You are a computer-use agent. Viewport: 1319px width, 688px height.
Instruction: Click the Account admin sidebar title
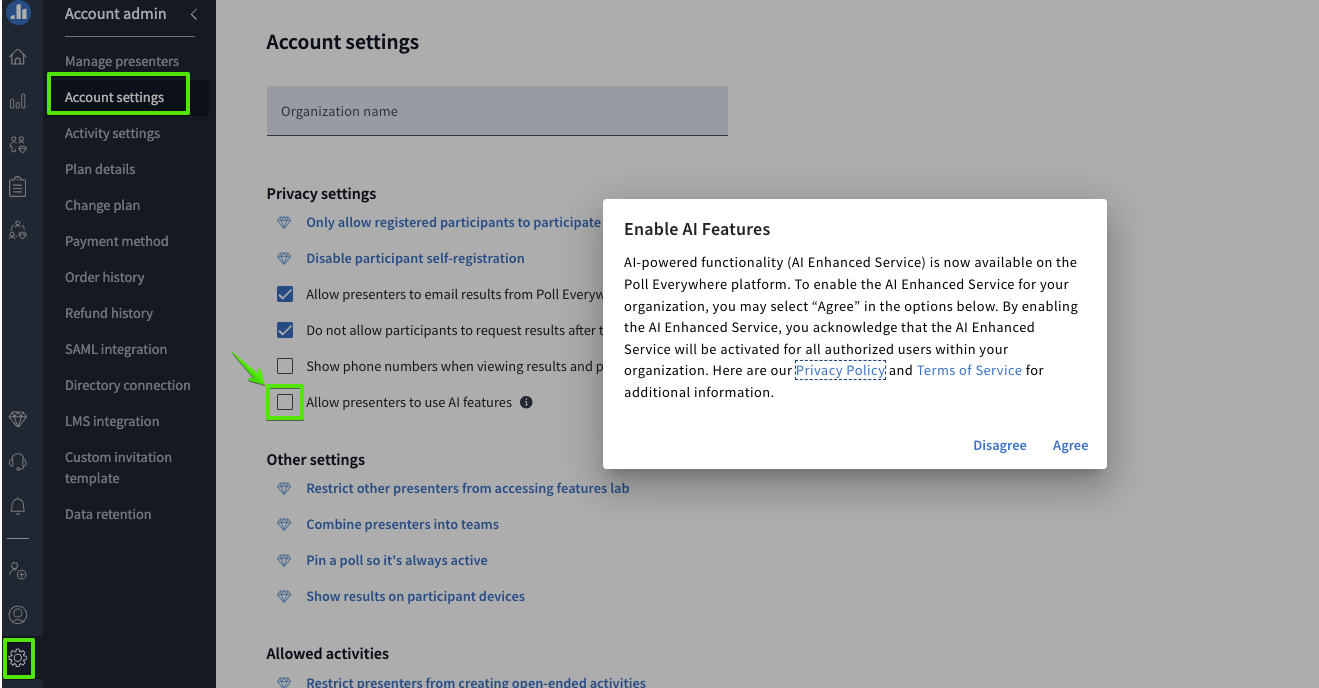click(116, 14)
